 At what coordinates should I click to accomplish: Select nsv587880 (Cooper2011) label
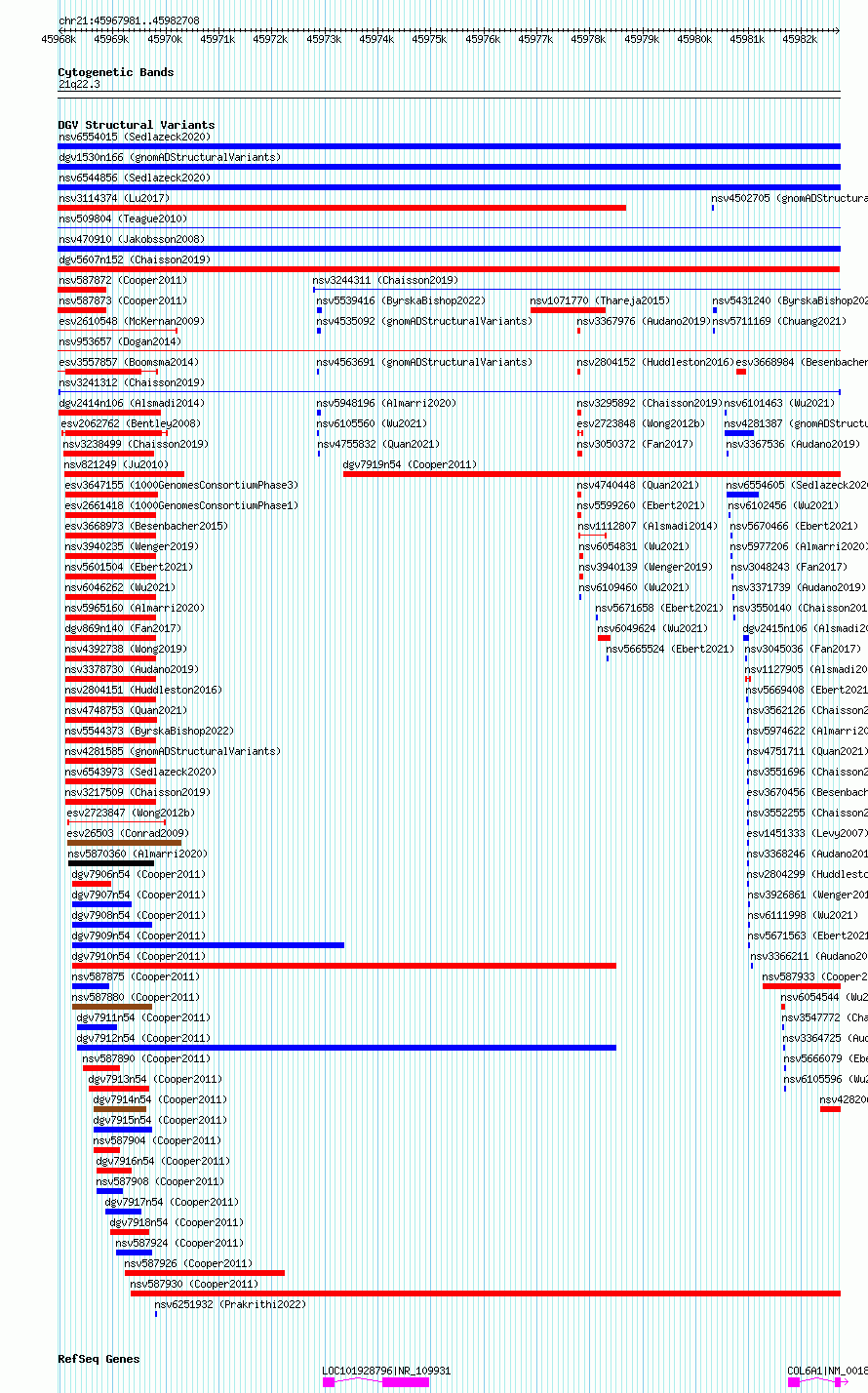coord(136,997)
